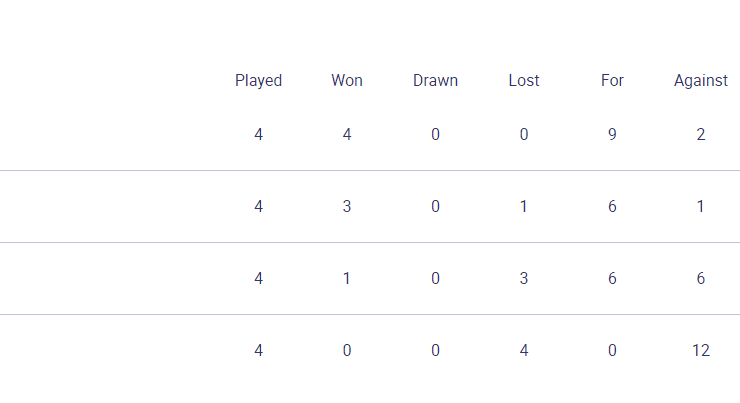Click Against value 2 in first row
This screenshot has width=740, height=403.
pyautogui.click(x=701, y=134)
